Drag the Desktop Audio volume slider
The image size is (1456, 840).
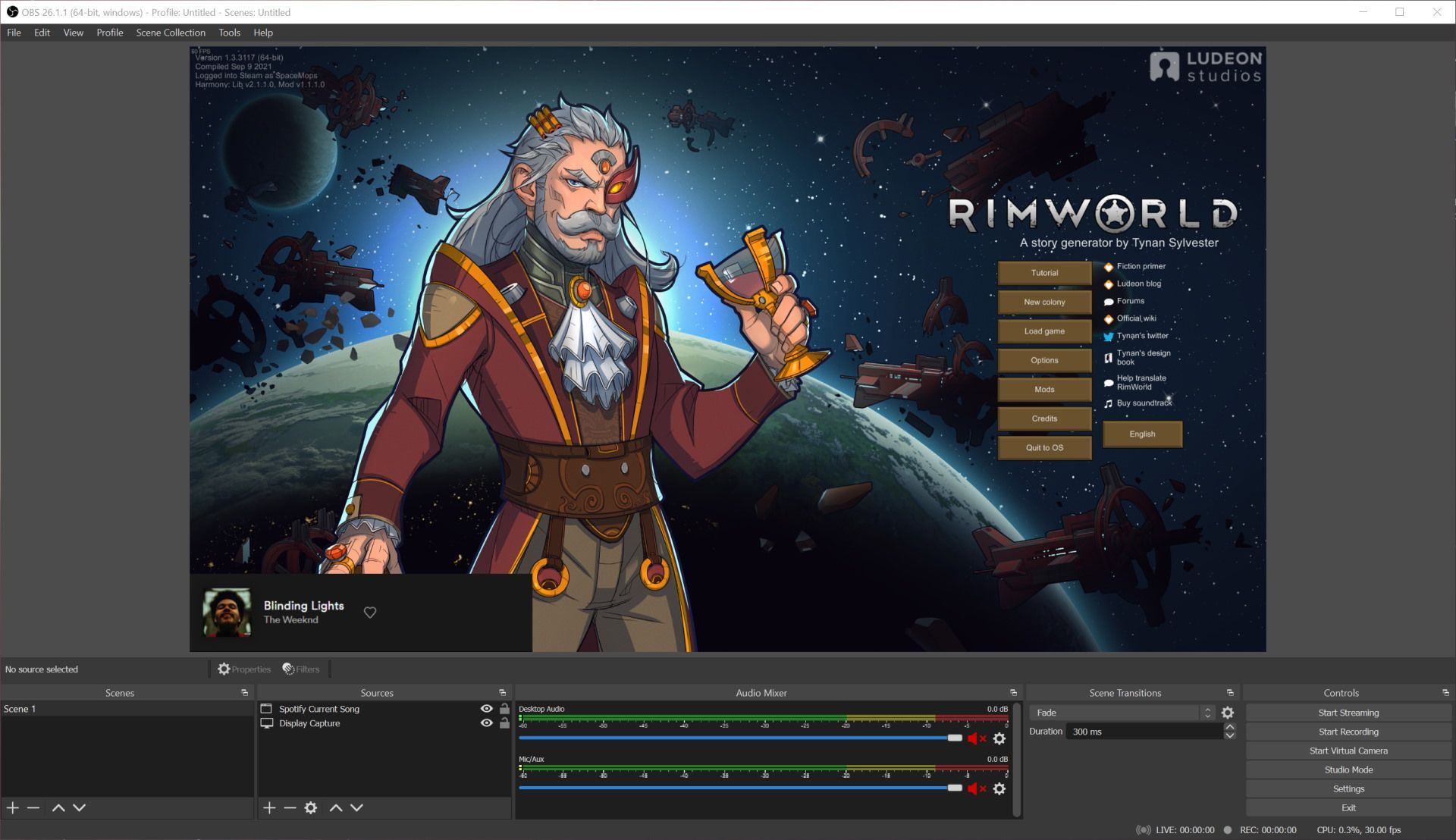pos(954,738)
